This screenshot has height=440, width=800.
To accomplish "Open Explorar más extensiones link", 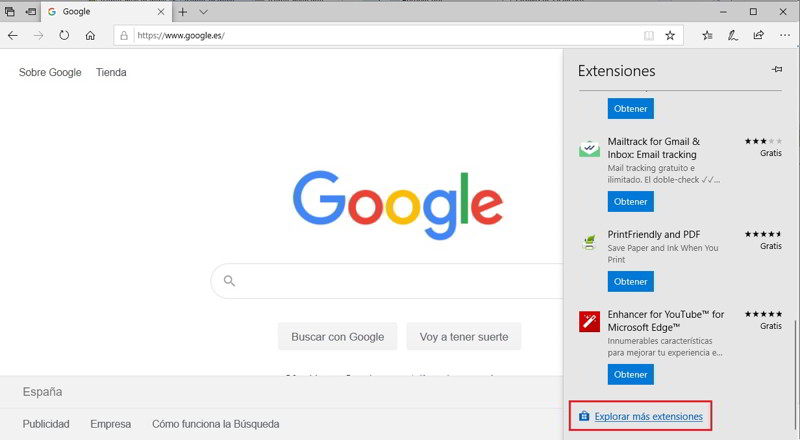I will [648, 416].
